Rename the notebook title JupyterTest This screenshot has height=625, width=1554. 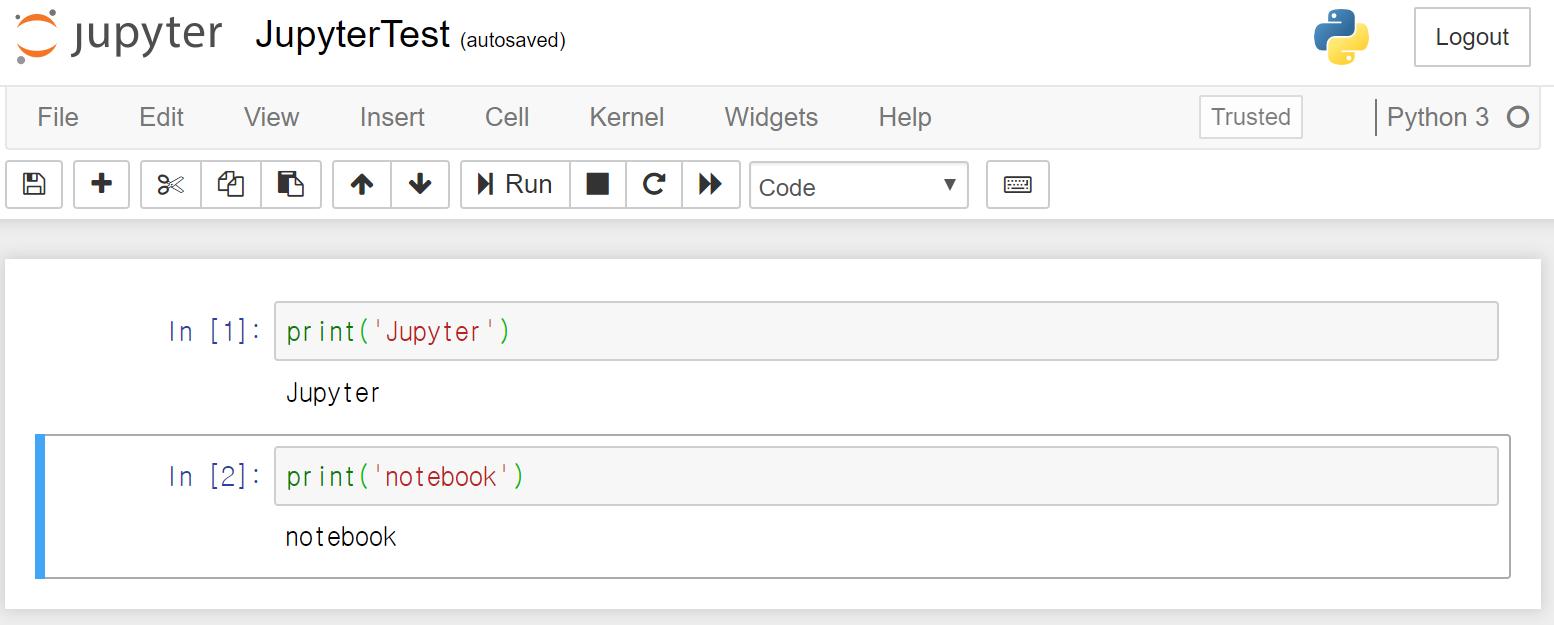[353, 35]
